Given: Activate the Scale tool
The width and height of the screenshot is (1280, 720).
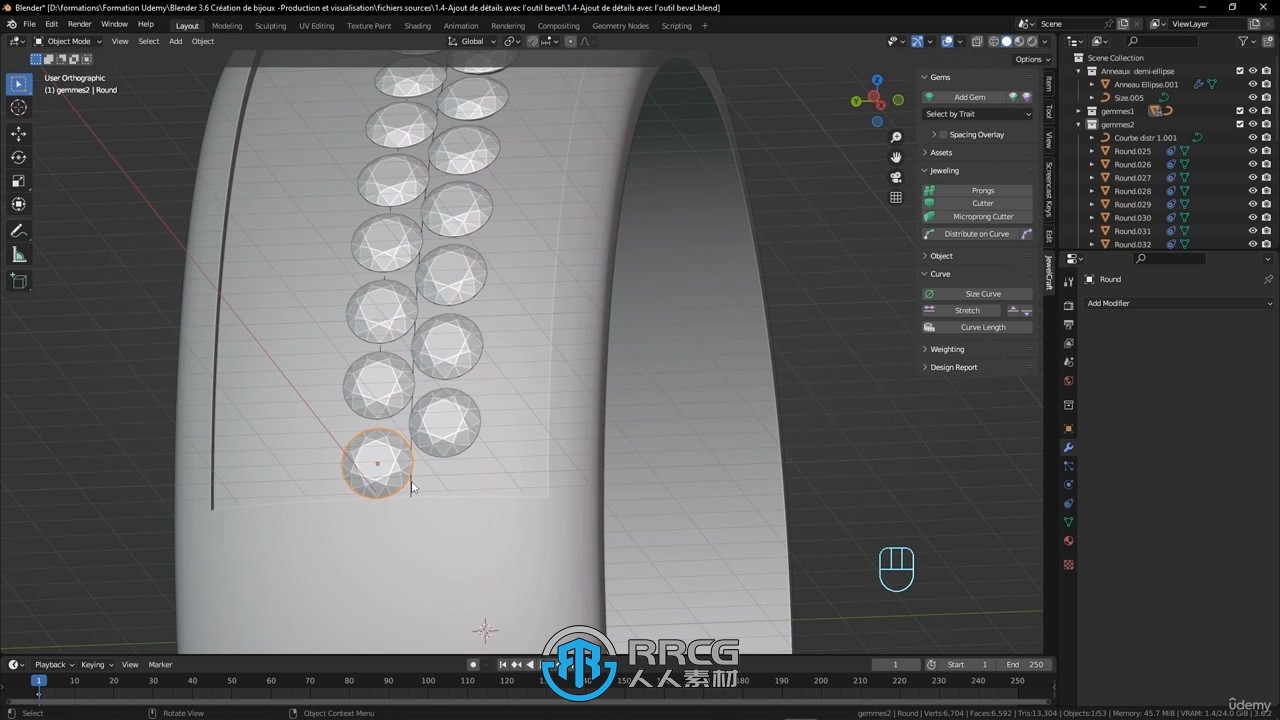Looking at the screenshot, I should point(18,181).
